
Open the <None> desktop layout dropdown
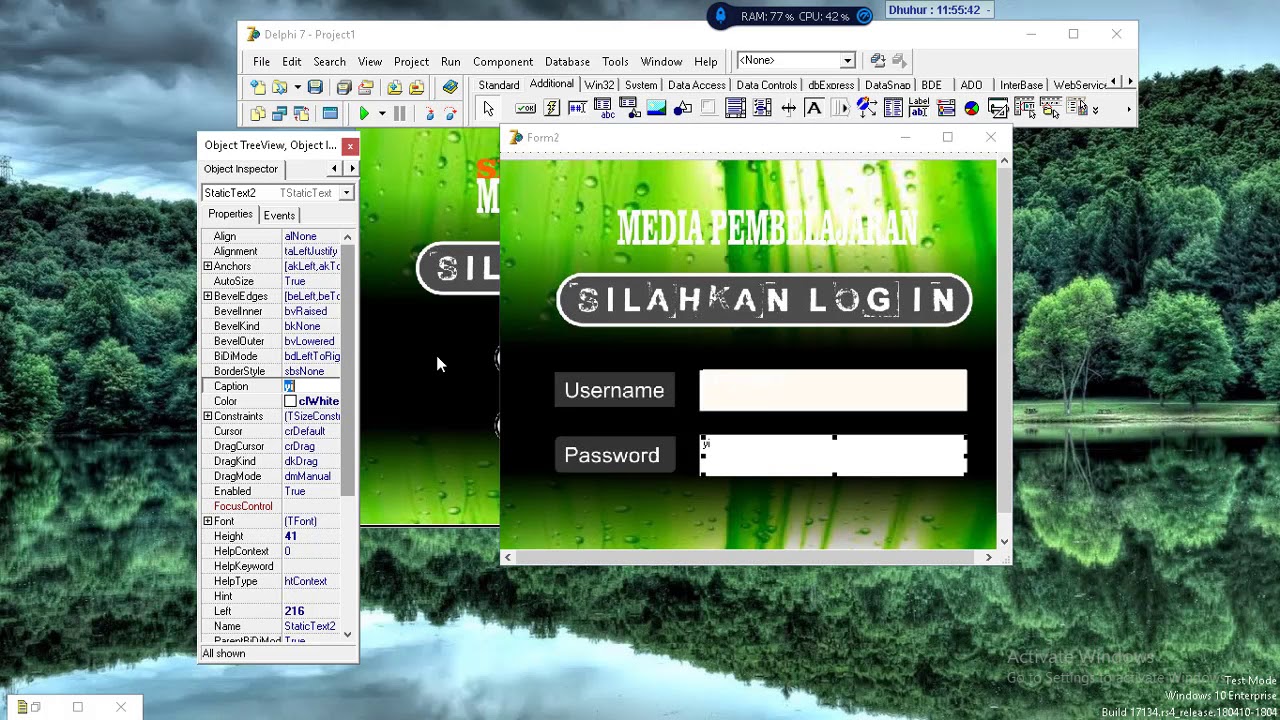[x=847, y=61]
